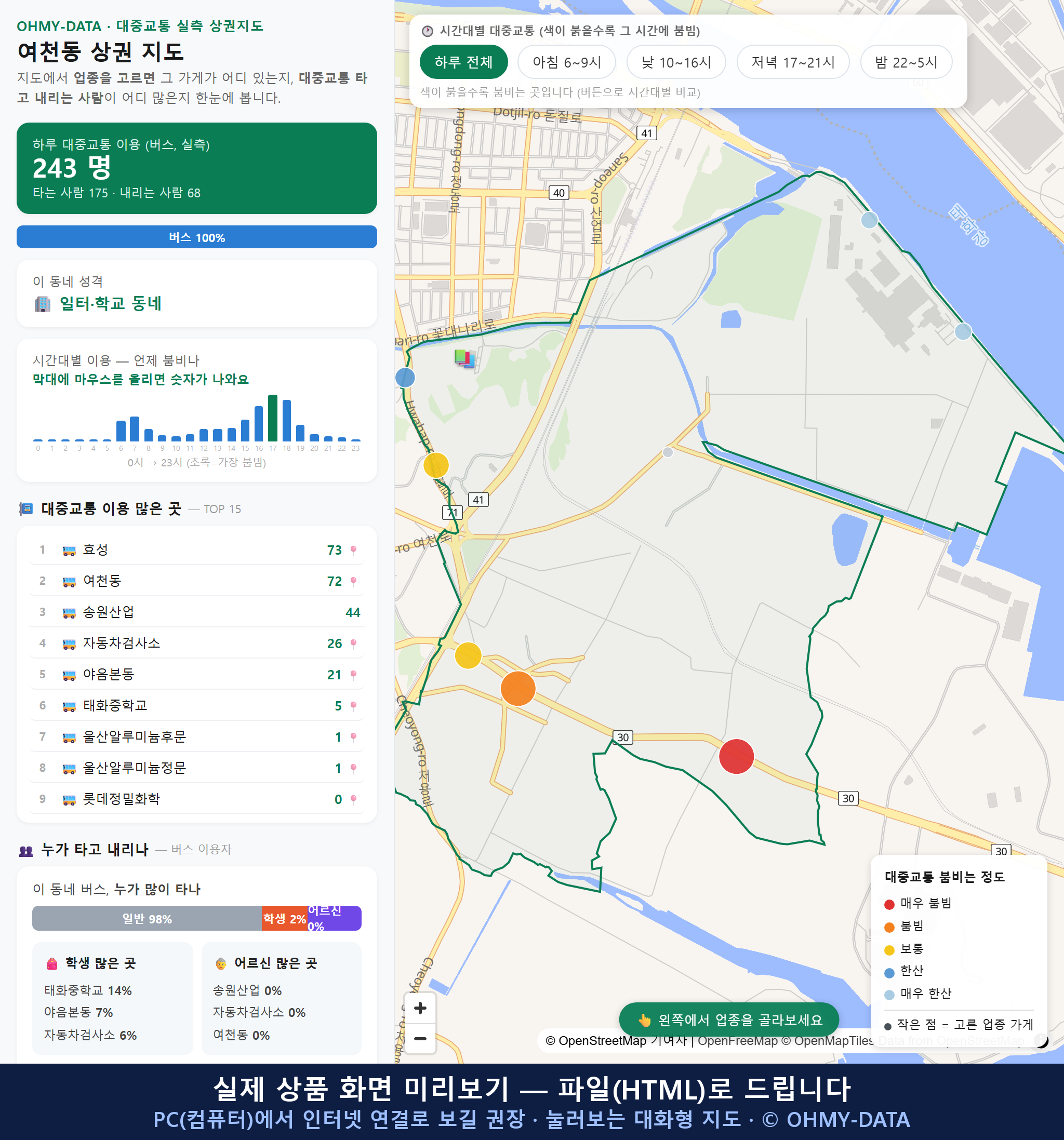
Task: Click the 7시 bar in hourly chart
Action: click(x=134, y=428)
